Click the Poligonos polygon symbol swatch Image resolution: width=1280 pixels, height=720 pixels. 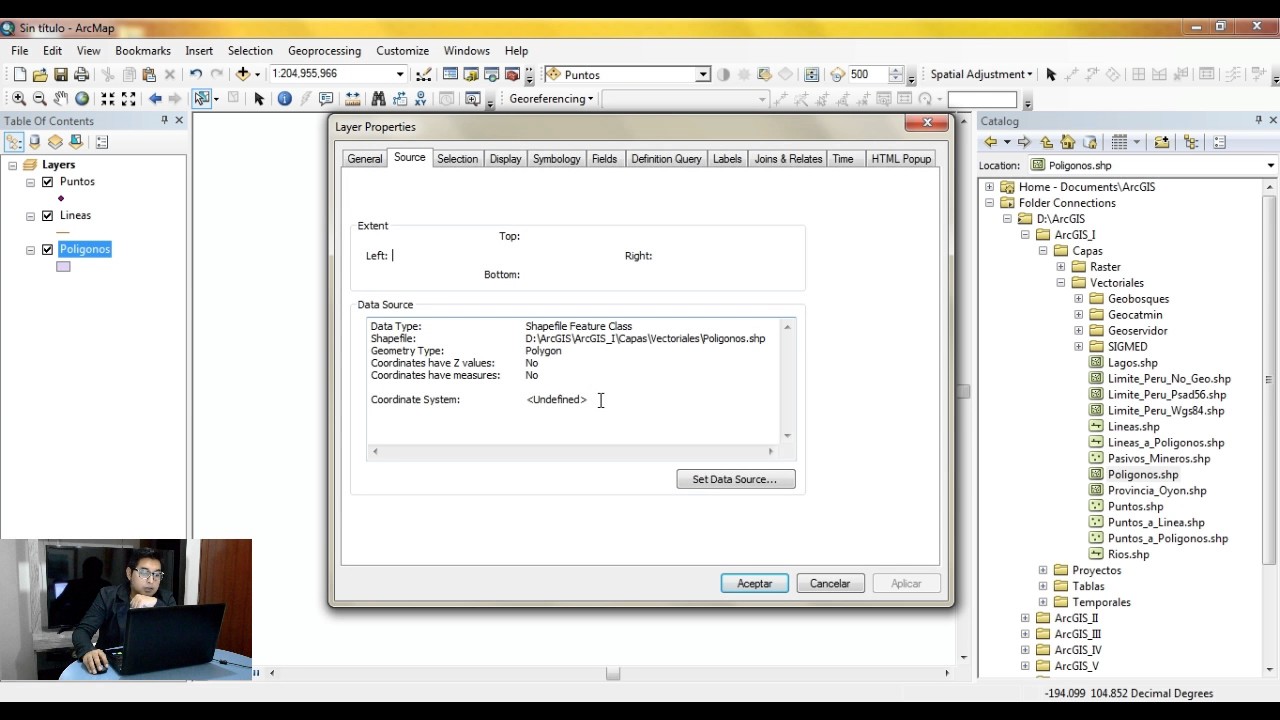pyautogui.click(x=63, y=267)
